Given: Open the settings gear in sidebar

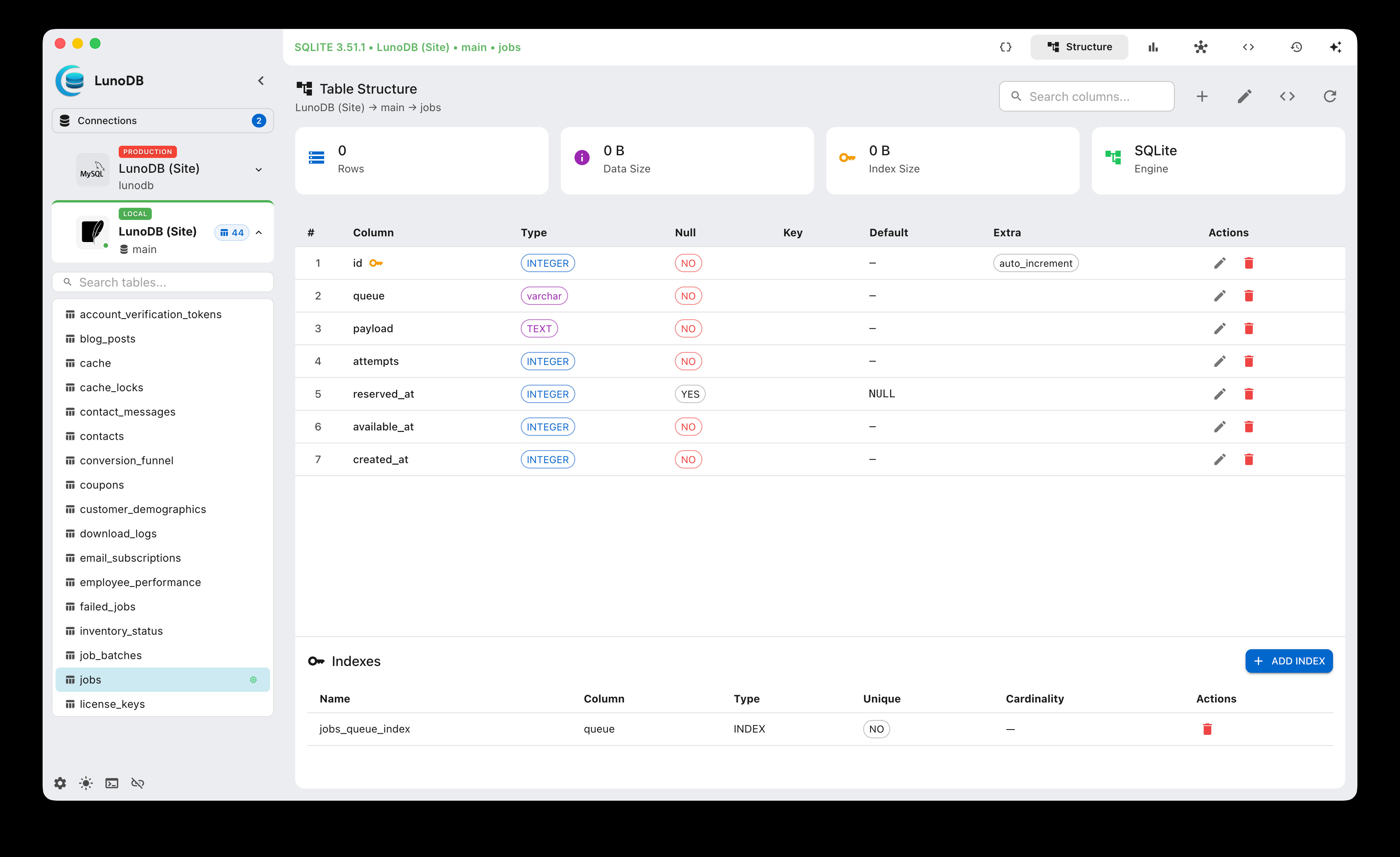Looking at the screenshot, I should click(x=60, y=783).
